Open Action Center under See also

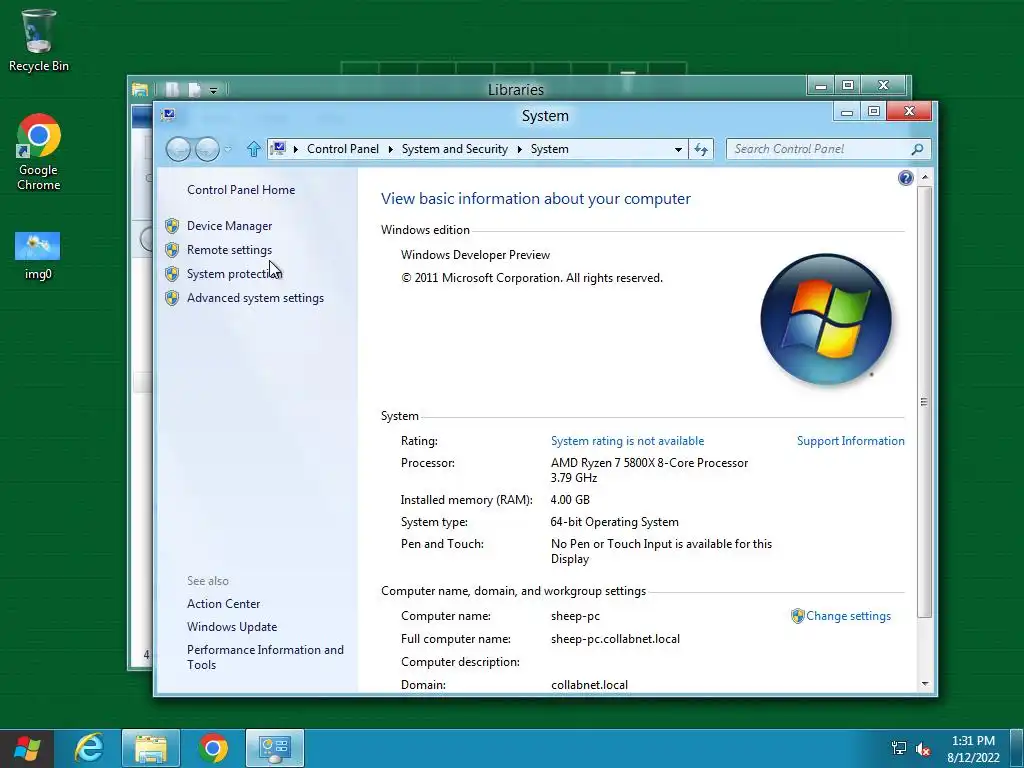(223, 604)
